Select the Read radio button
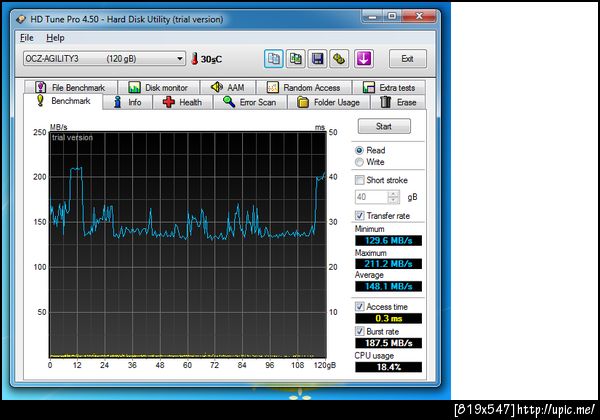The width and height of the screenshot is (600, 420). pos(359,150)
